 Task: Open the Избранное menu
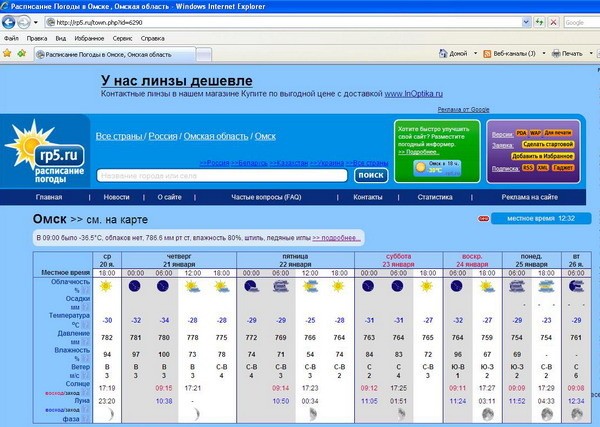click(89, 38)
